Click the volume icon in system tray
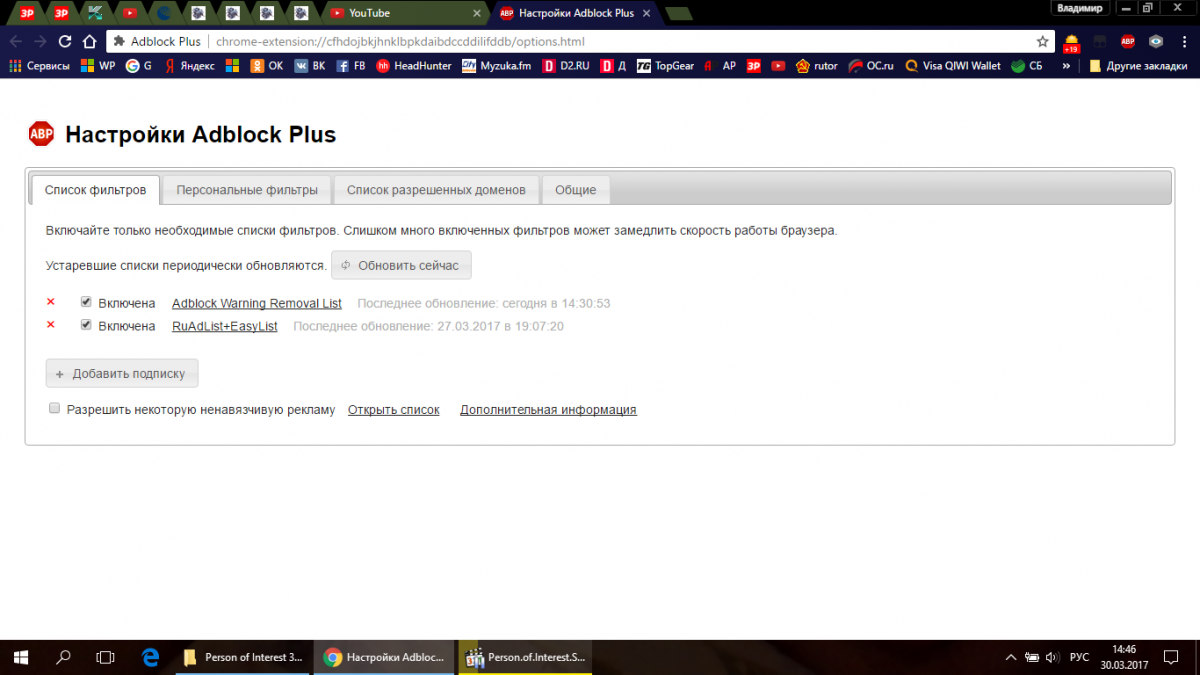 point(1052,657)
